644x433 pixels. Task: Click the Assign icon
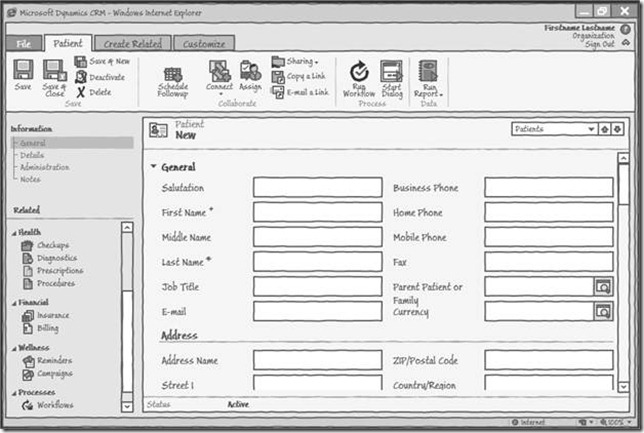pyautogui.click(x=250, y=71)
